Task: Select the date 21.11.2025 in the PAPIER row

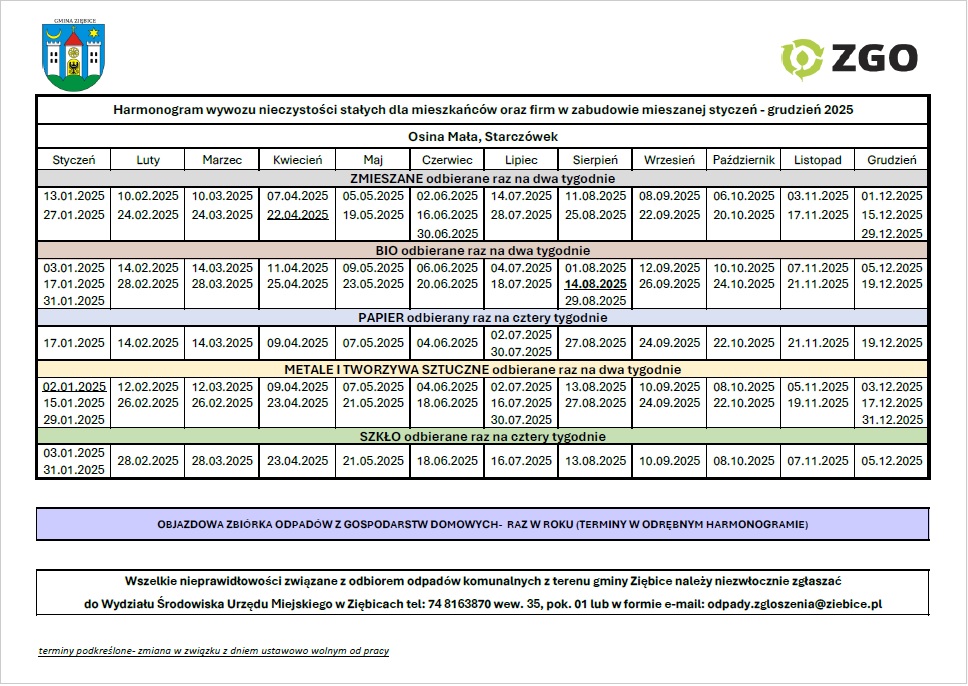Action: 817,343
